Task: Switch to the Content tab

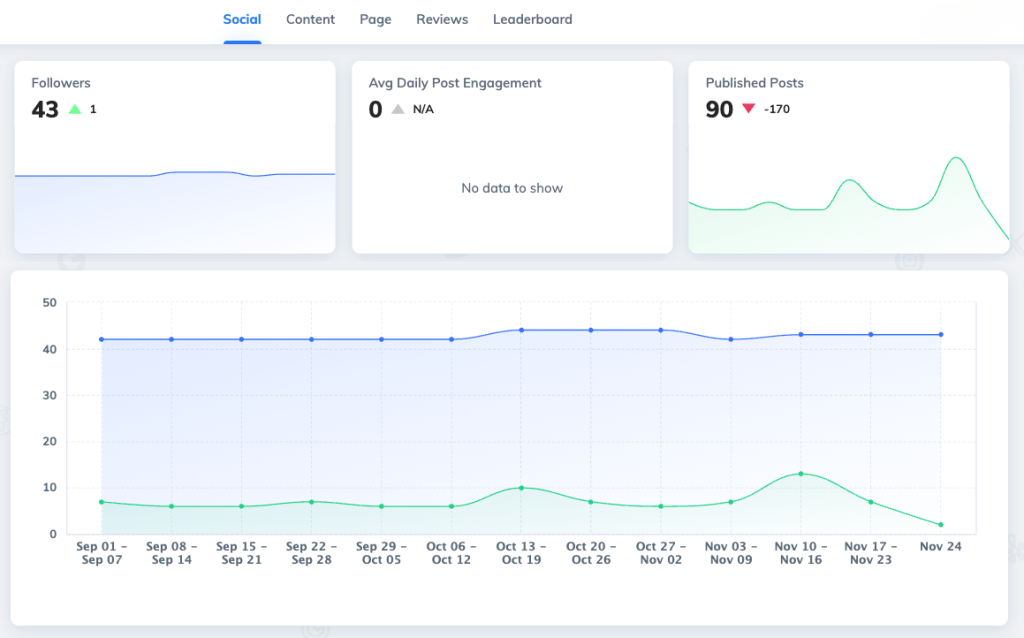Action: pos(310,19)
